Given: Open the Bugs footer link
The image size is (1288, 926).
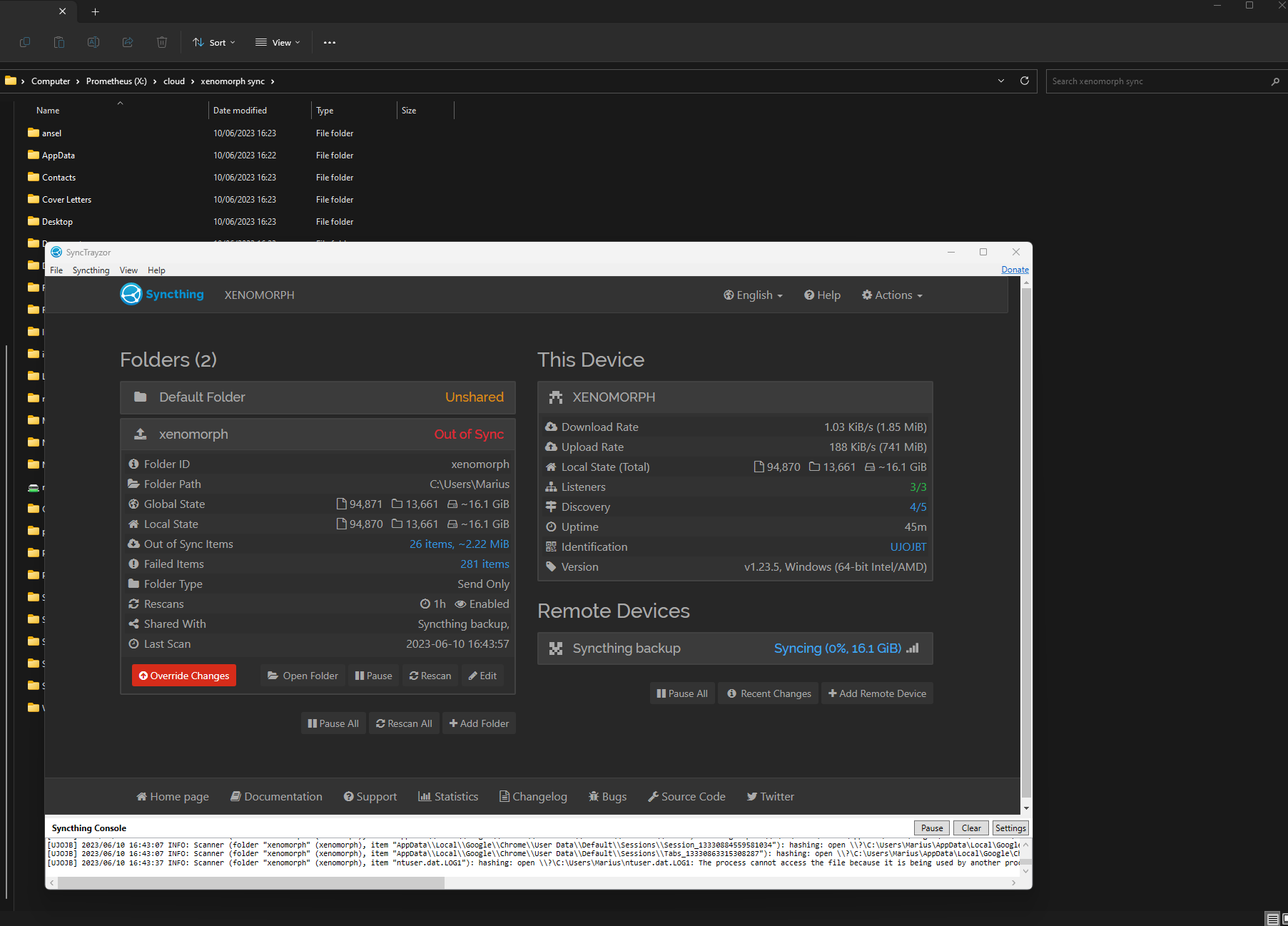Looking at the screenshot, I should coord(607,797).
